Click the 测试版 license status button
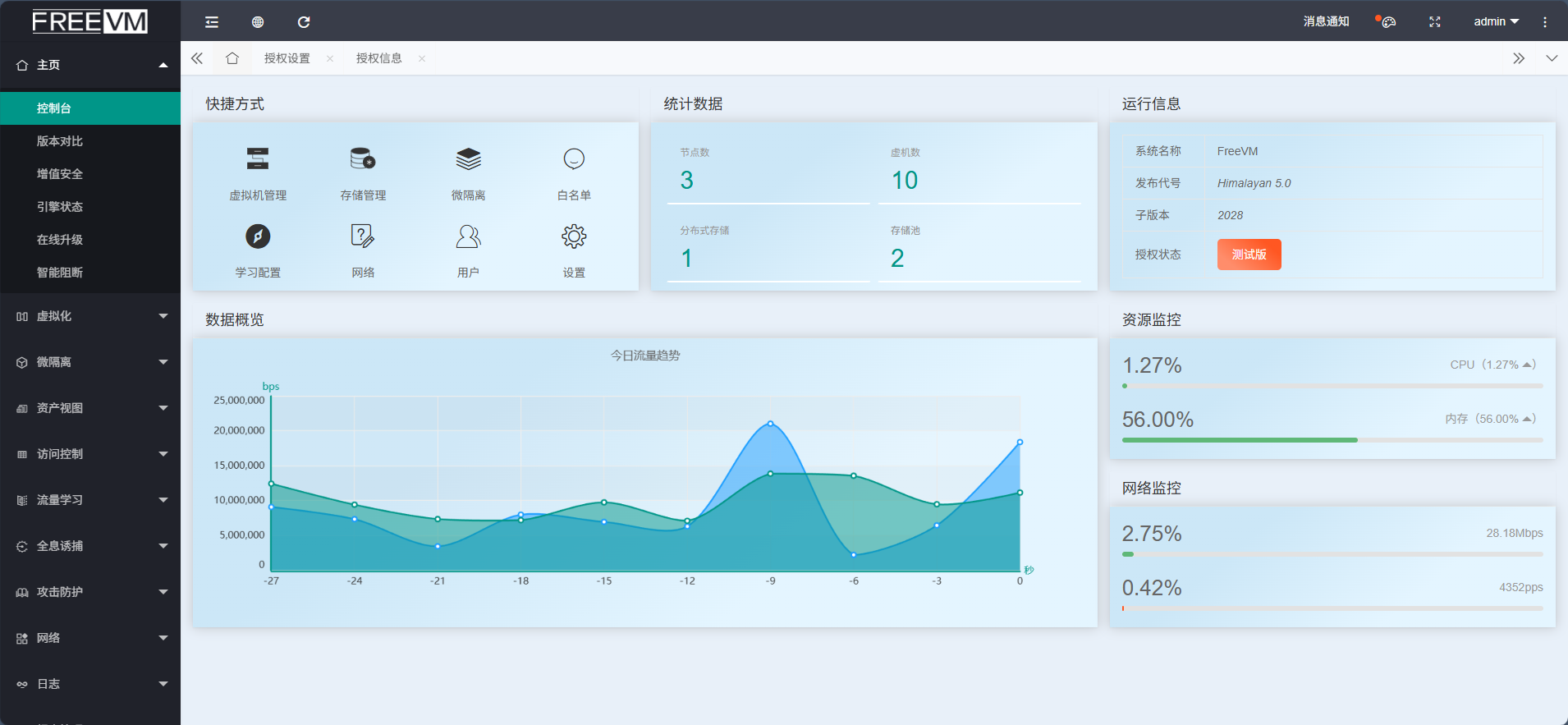 pyautogui.click(x=1249, y=255)
